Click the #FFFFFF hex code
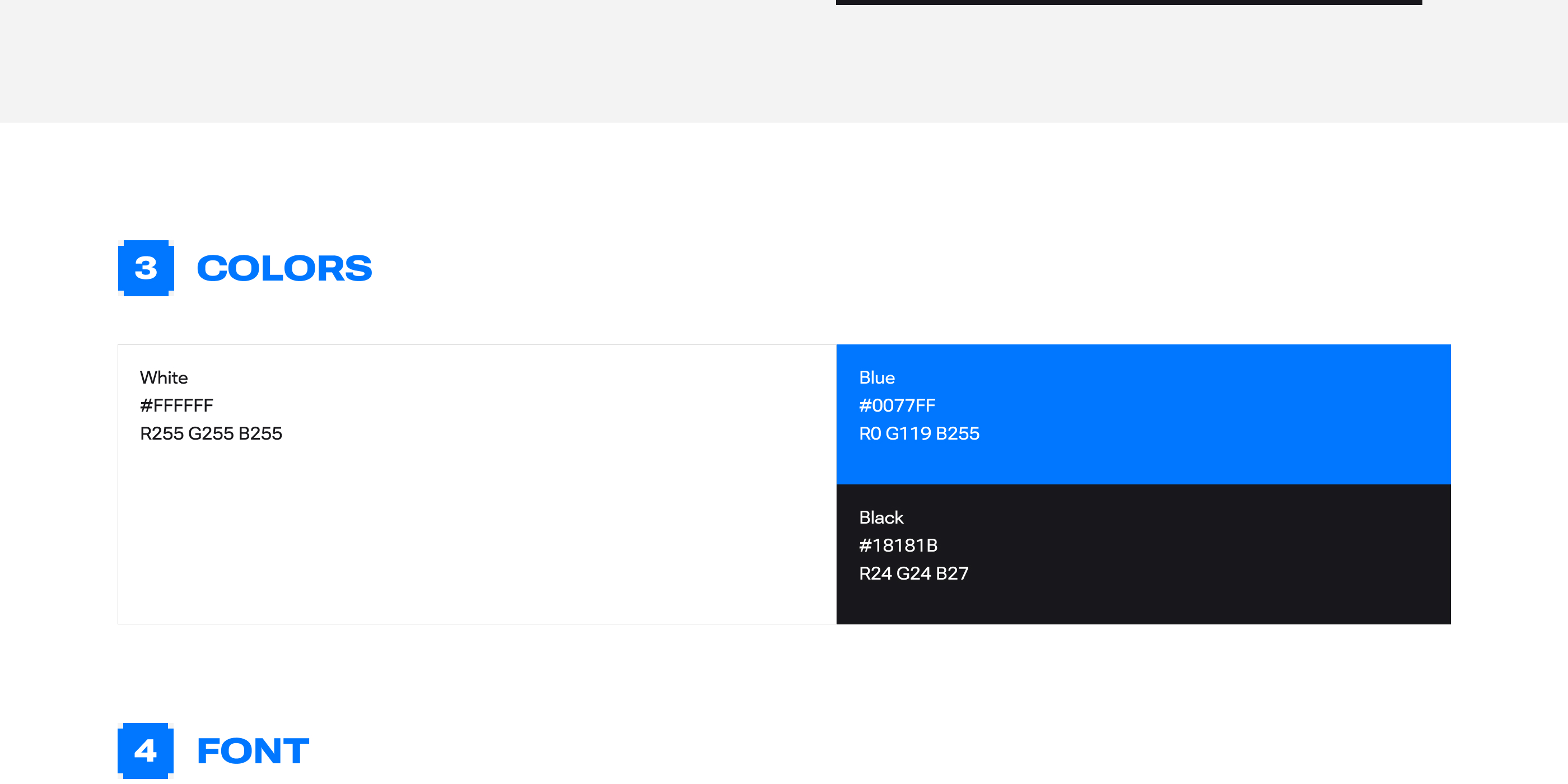The image size is (1568, 784). point(176,405)
